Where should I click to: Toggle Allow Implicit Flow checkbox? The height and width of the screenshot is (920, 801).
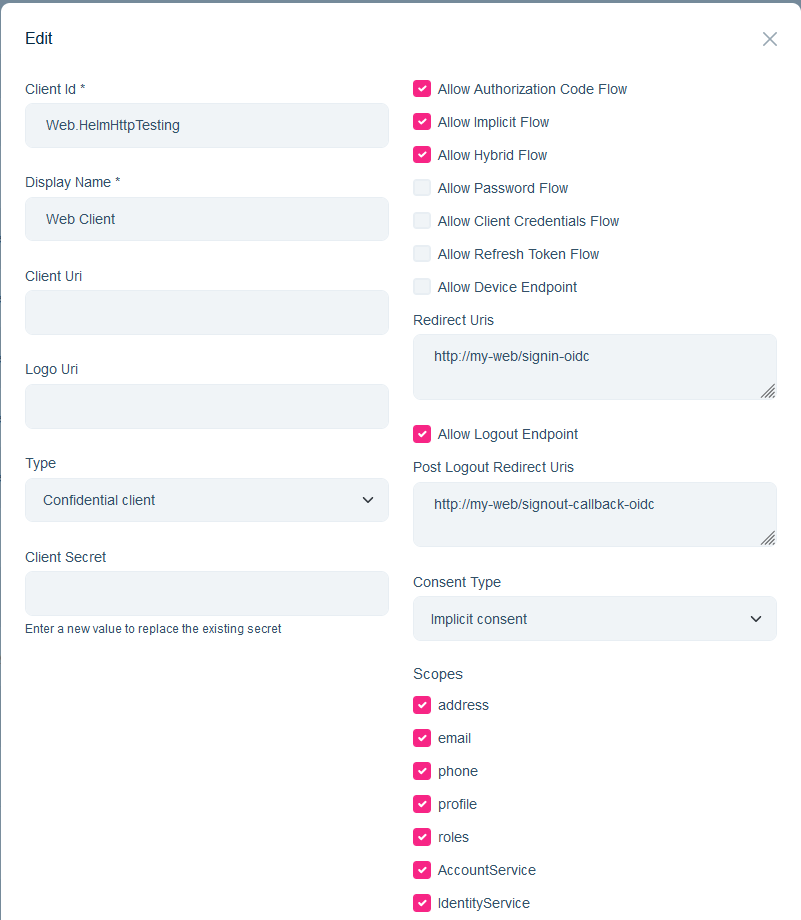(422, 122)
